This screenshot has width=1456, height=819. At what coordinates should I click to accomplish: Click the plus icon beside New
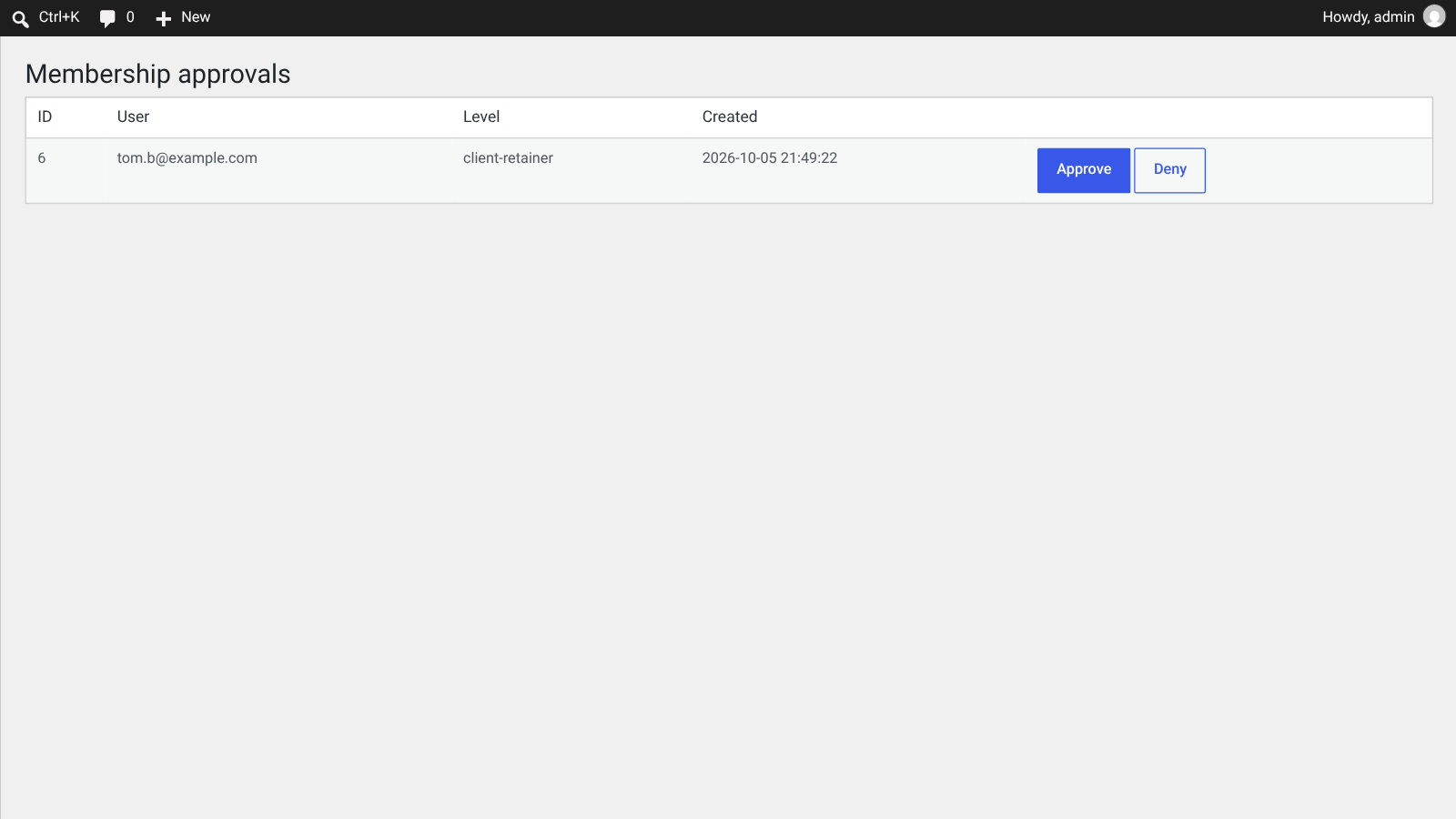pos(164,18)
